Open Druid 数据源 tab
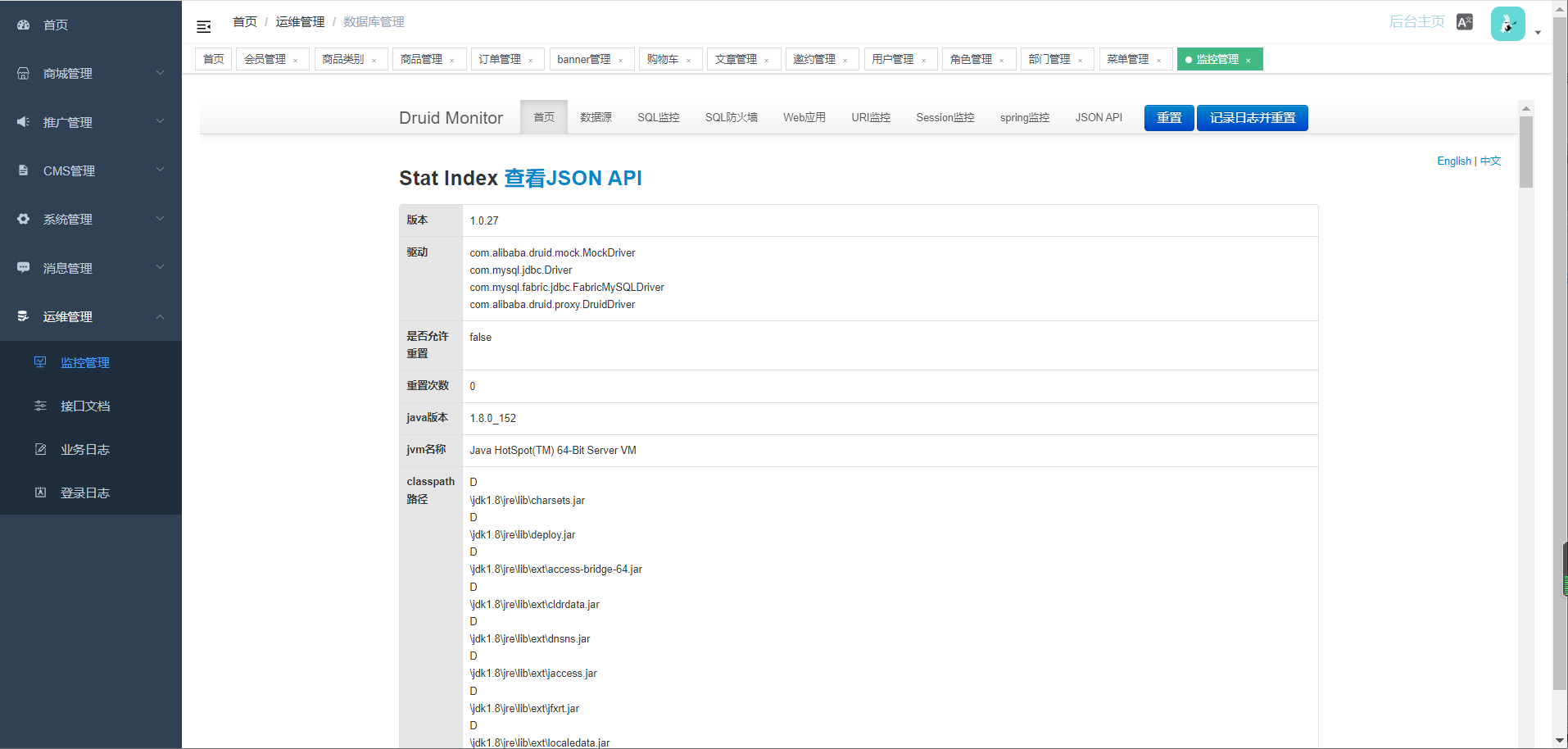Viewport: 1568px width, 749px height. 596,117
